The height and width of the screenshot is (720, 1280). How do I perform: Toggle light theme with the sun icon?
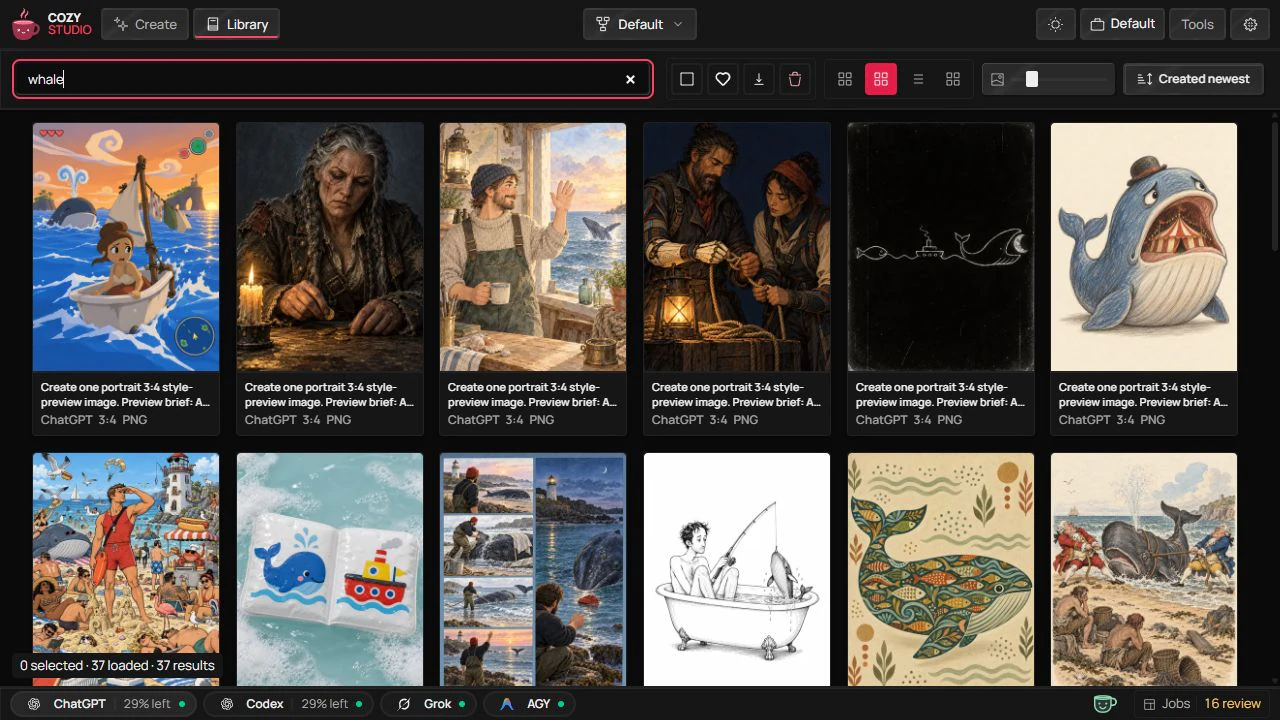(x=1055, y=24)
